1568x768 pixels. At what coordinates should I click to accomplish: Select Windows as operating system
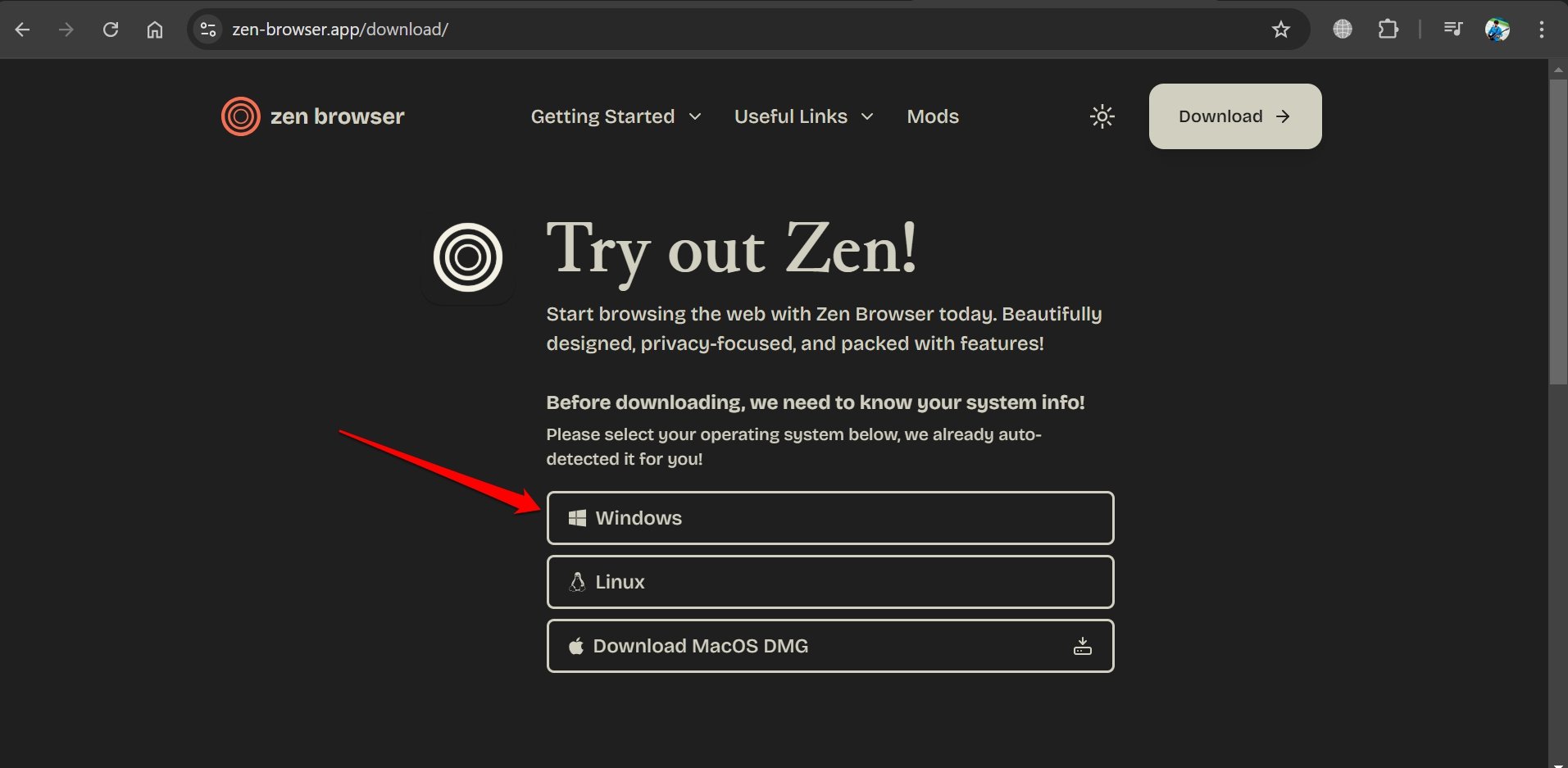830,518
